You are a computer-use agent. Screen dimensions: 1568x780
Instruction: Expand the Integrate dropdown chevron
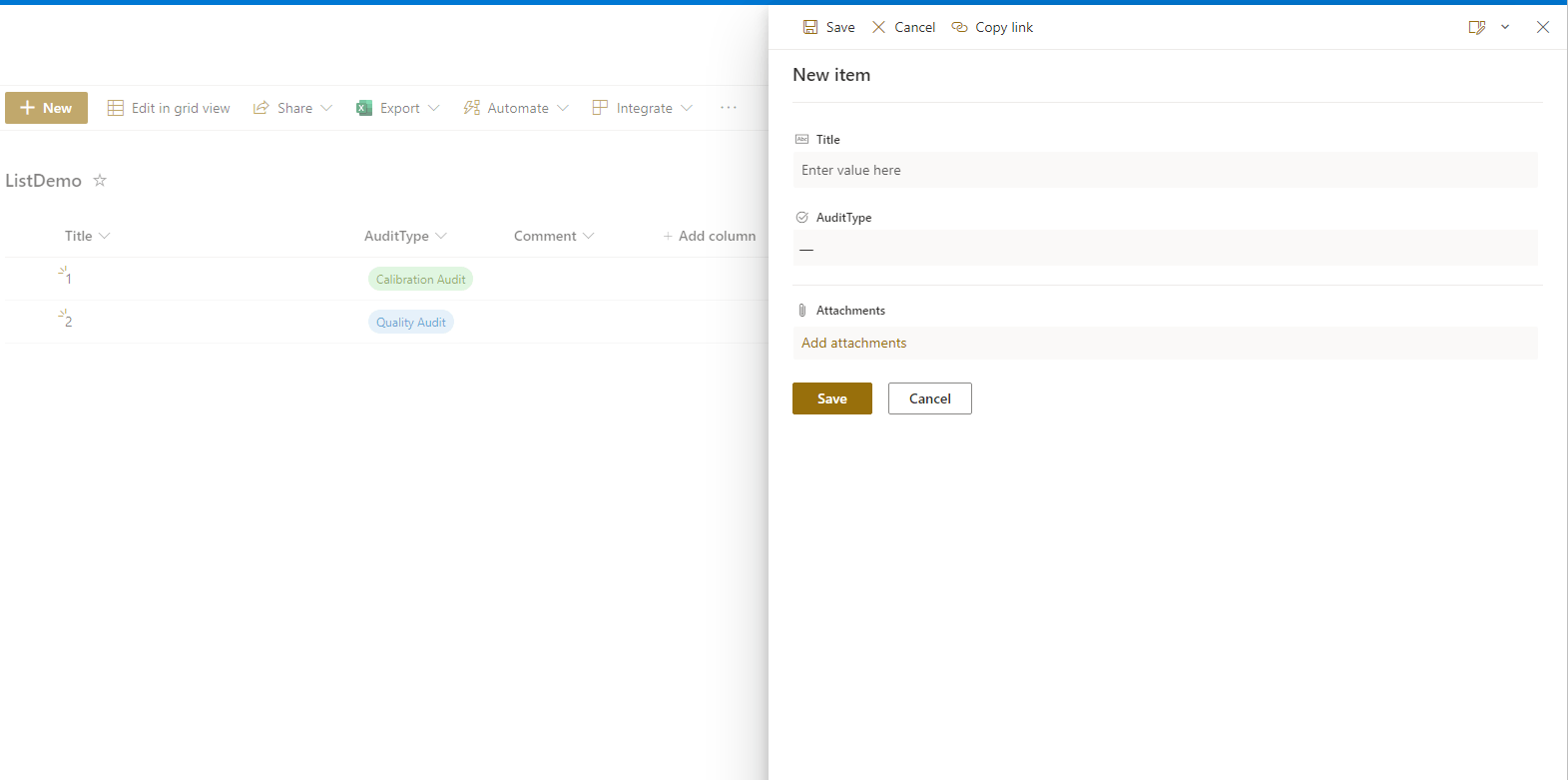(687, 108)
